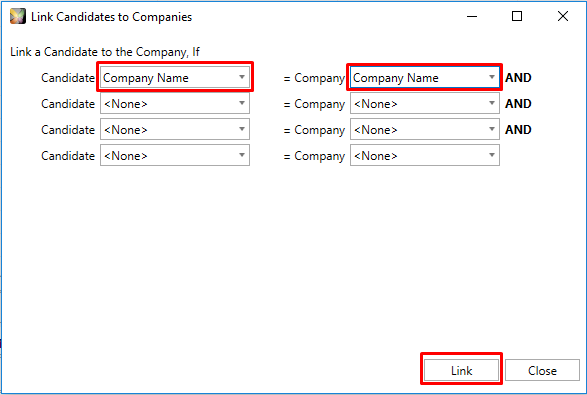Expand the fourth row Company <None> dropdown

425,155
